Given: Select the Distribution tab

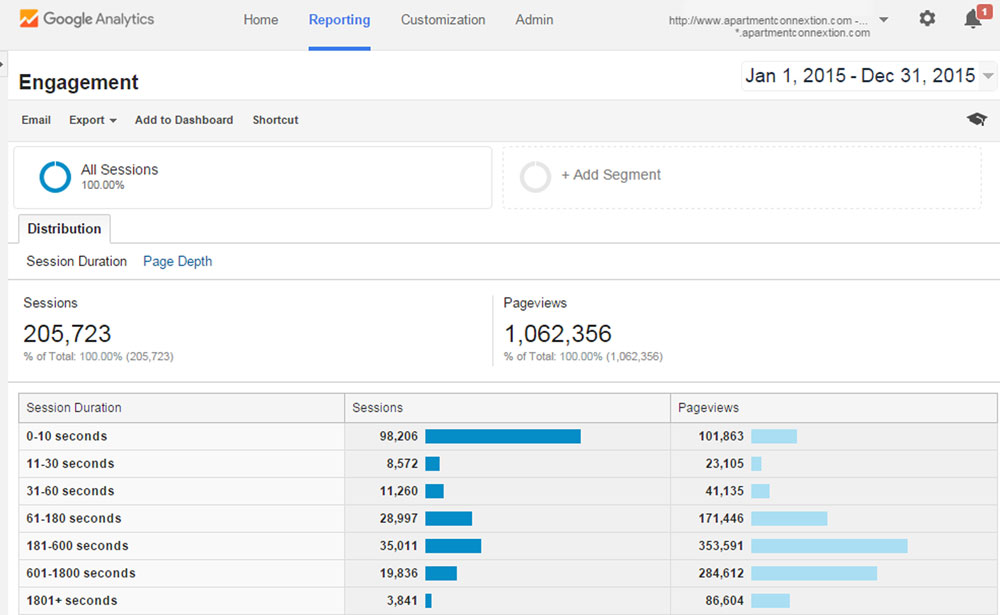Looking at the screenshot, I should click(x=64, y=228).
